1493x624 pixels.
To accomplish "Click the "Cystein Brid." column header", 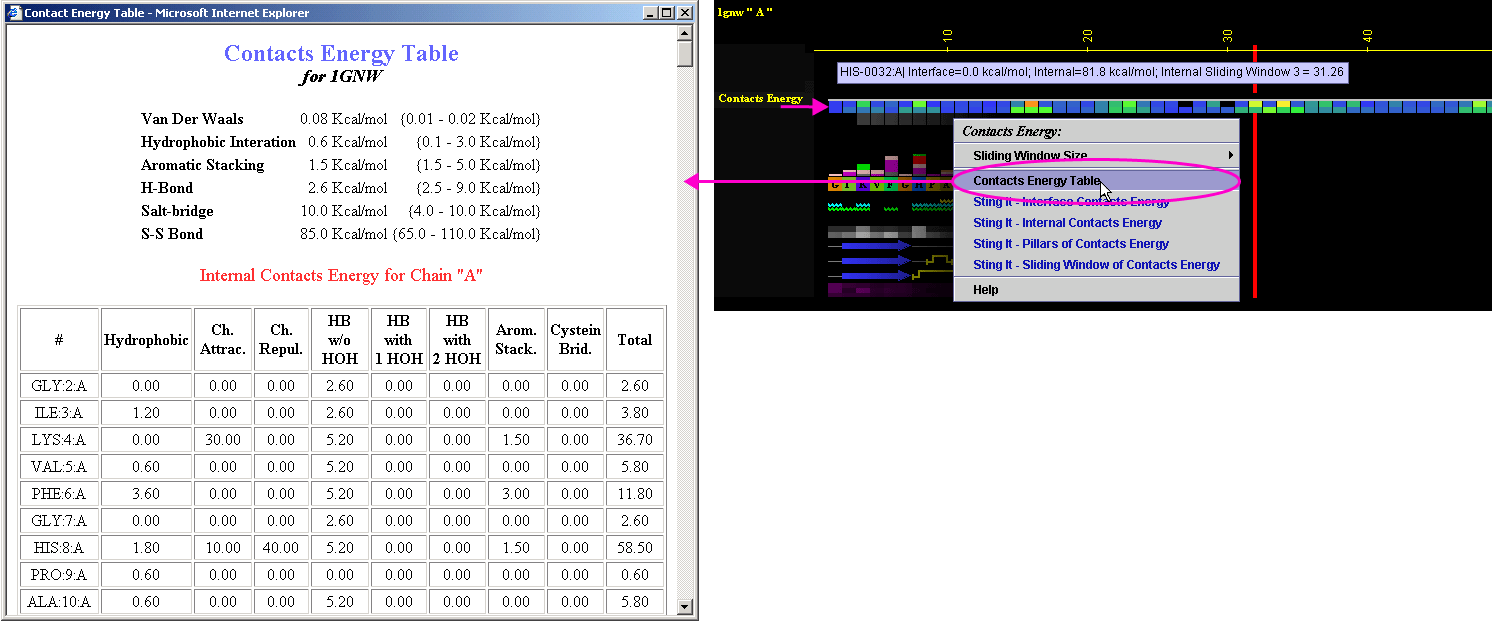I will [x=575, y=340].
